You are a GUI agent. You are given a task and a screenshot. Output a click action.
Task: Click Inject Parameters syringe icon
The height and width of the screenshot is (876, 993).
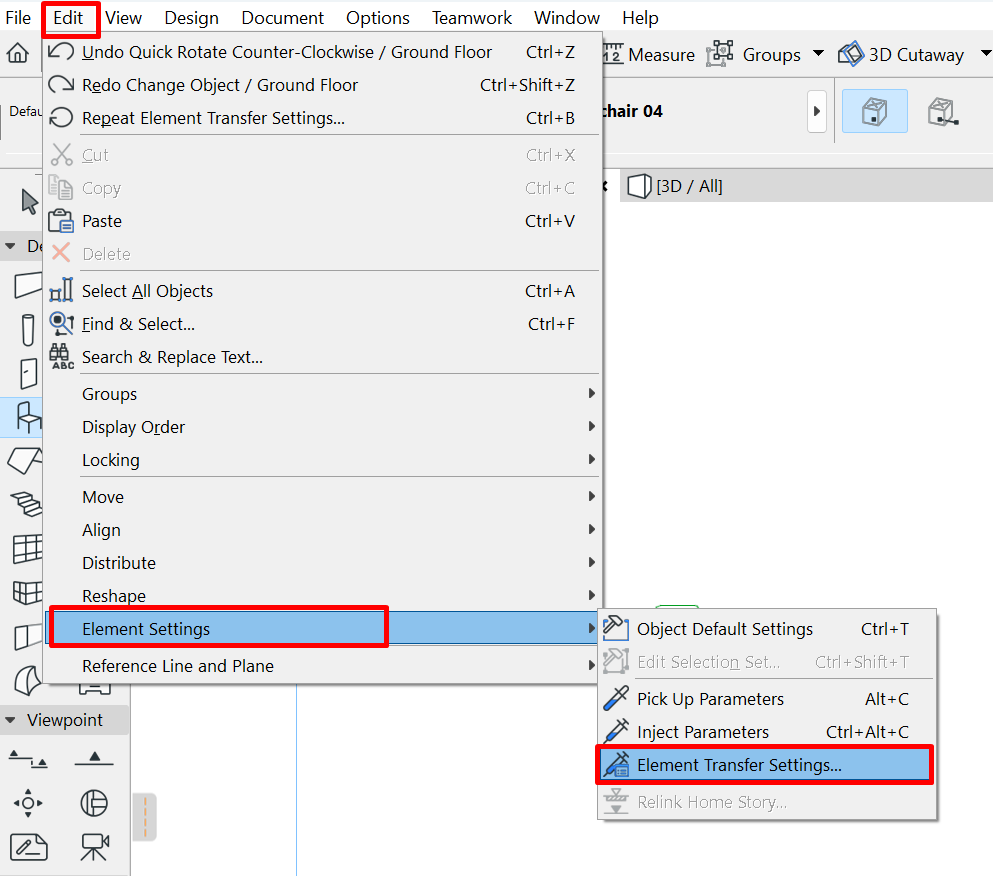[x=616, y=732]
